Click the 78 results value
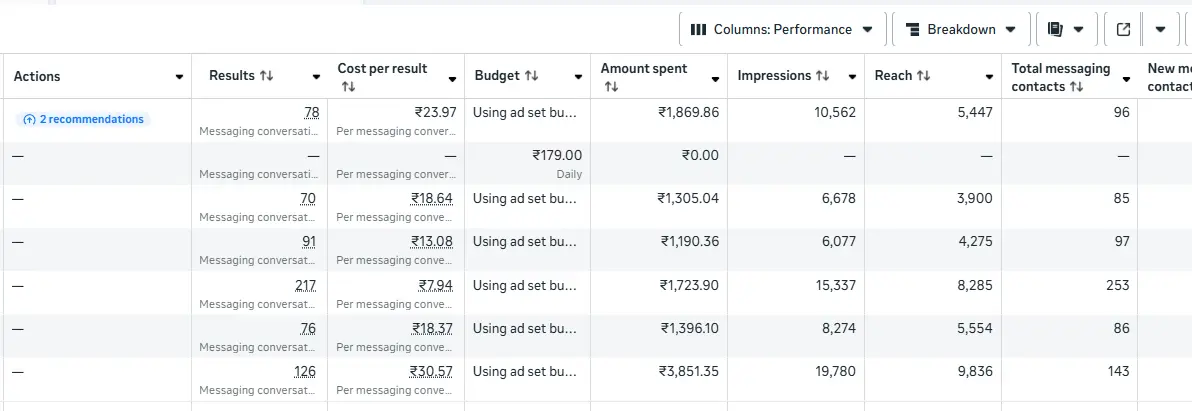 click(311, 112)
